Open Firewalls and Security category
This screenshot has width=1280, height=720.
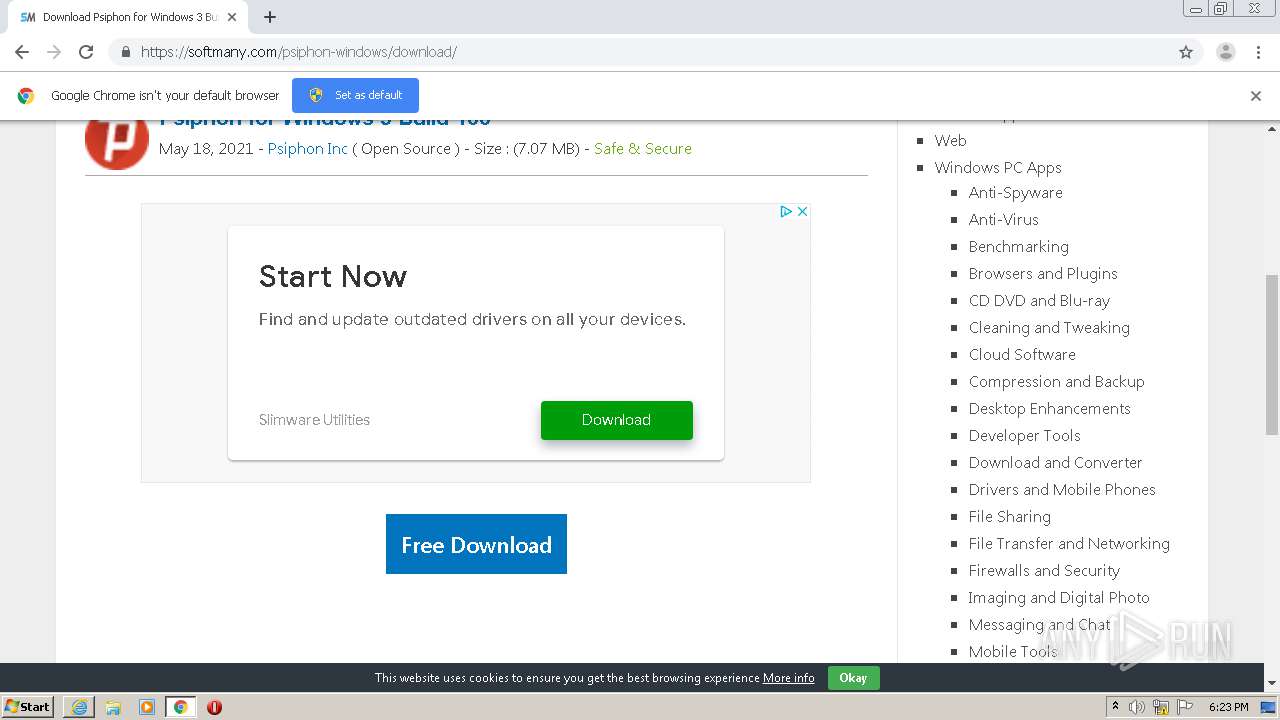[1044, 570]
